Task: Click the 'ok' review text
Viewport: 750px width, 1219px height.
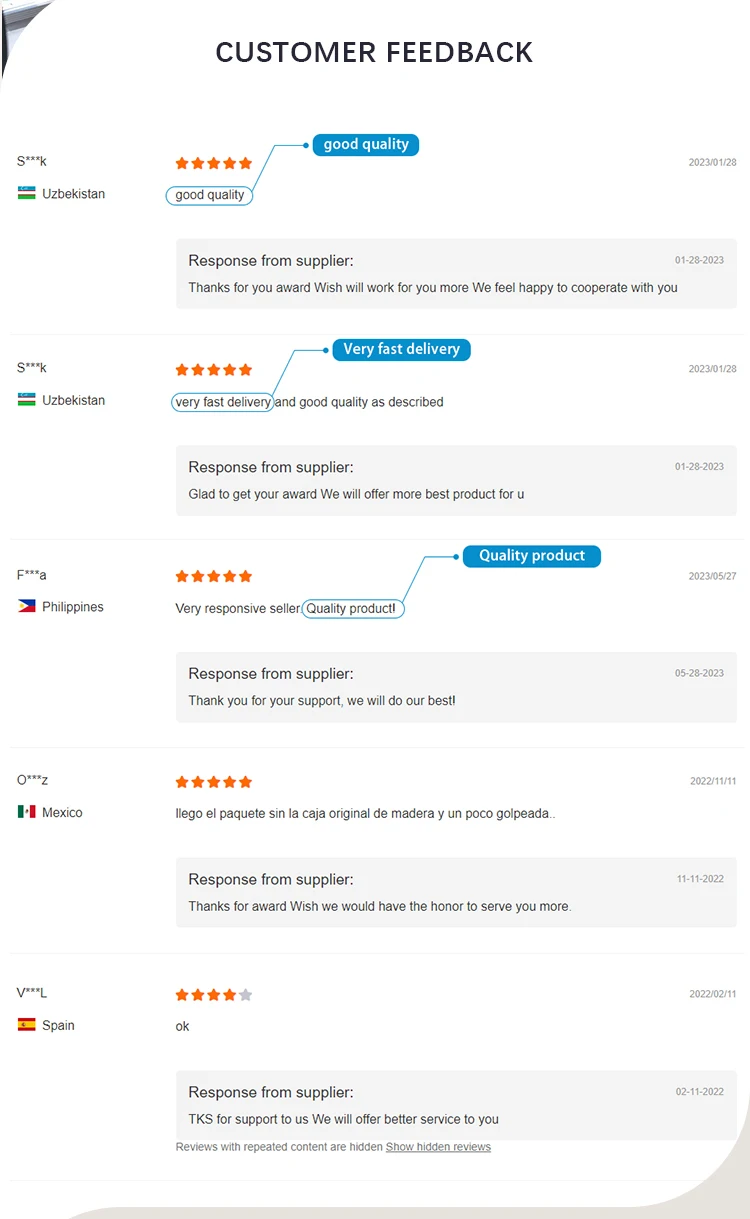Action: 182,1026
